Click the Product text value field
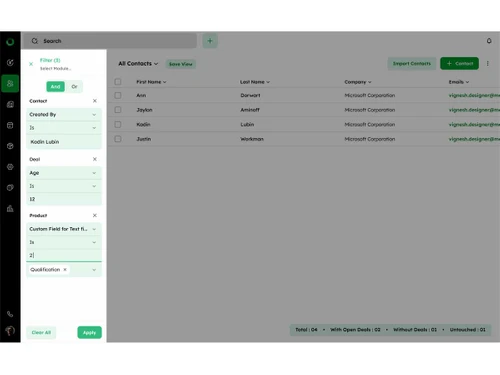The image size is (500, 375). tap(64, 255)
